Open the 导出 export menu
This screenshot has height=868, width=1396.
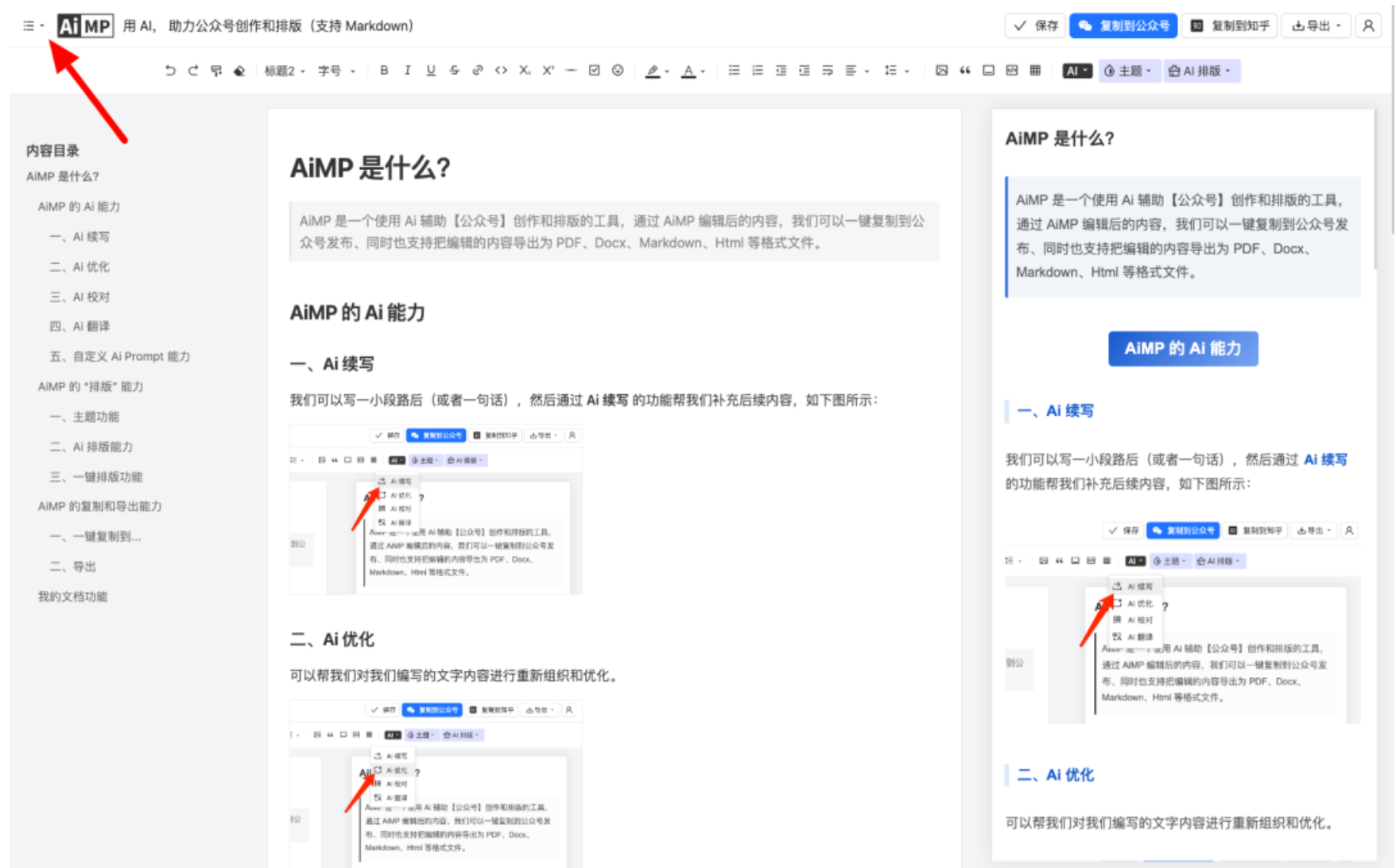[1316, 25]
